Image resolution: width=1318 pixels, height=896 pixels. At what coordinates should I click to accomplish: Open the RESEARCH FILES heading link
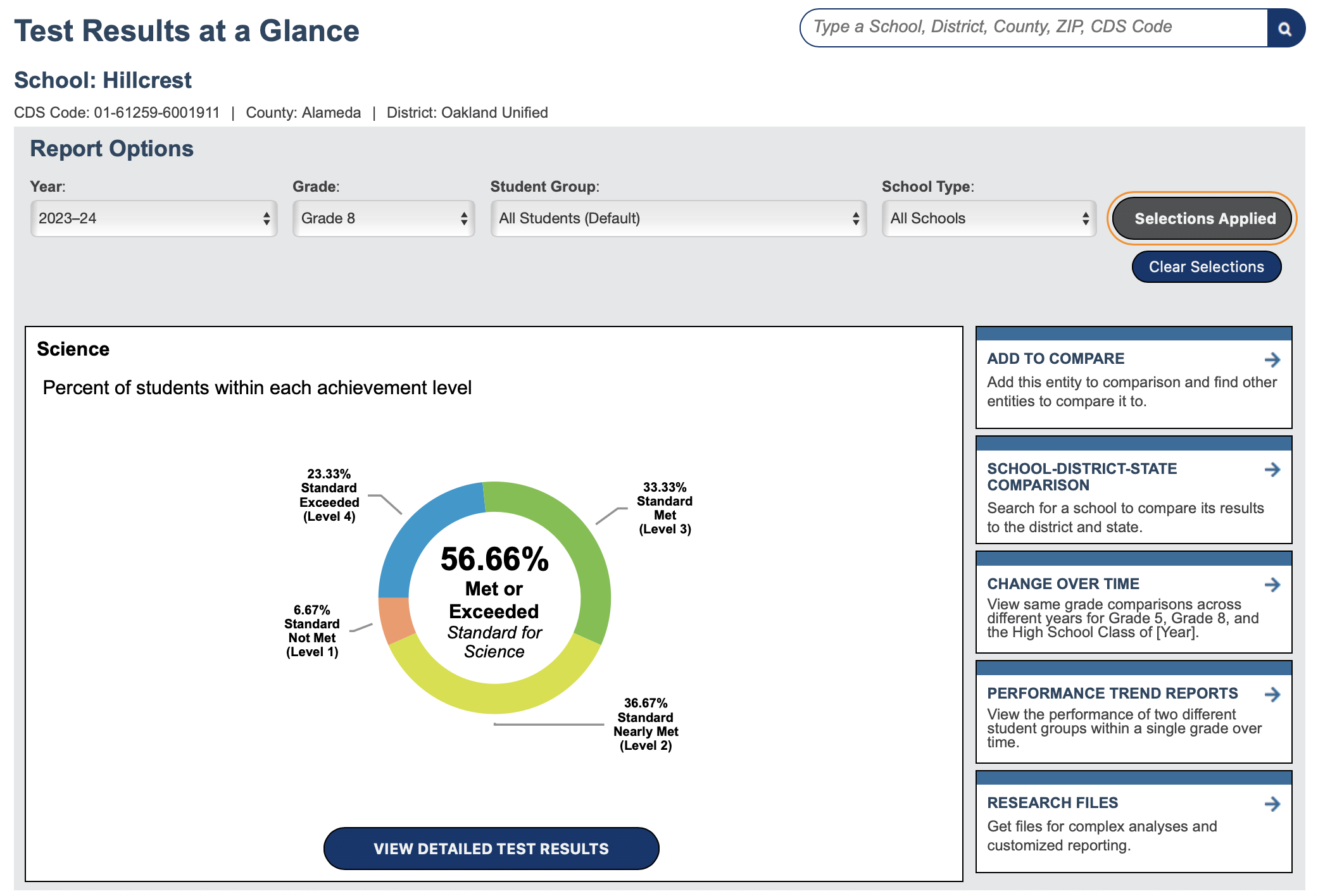pyautogui.click(x=1052, y=803)
